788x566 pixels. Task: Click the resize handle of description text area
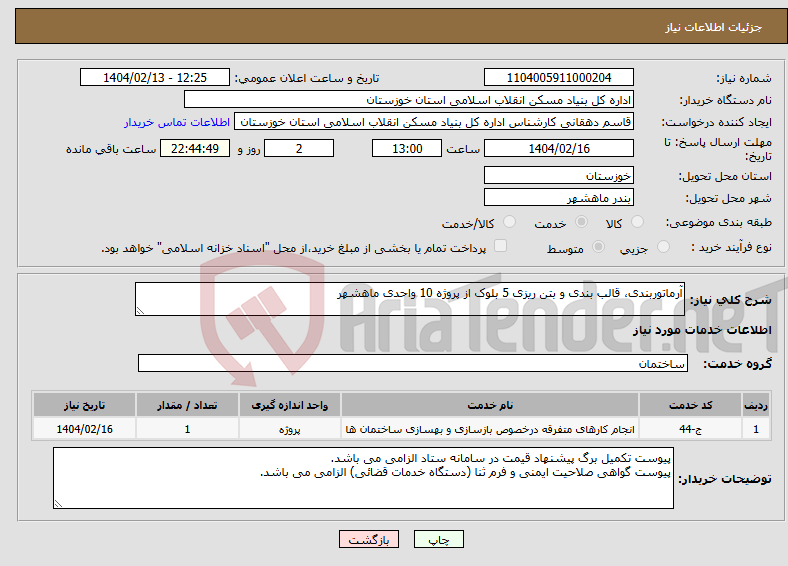(x=140, y=311)
